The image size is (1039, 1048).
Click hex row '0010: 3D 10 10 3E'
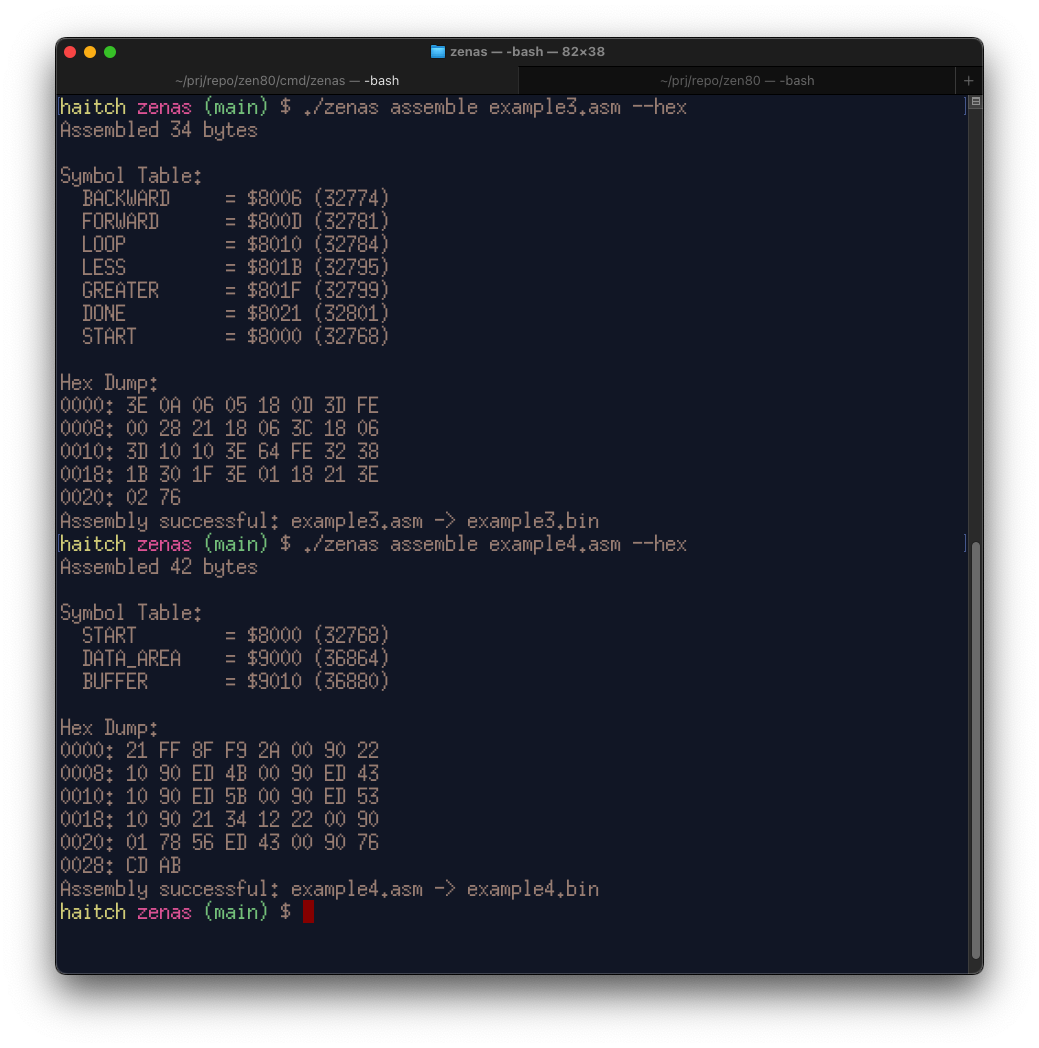click(x=219, y=452)
